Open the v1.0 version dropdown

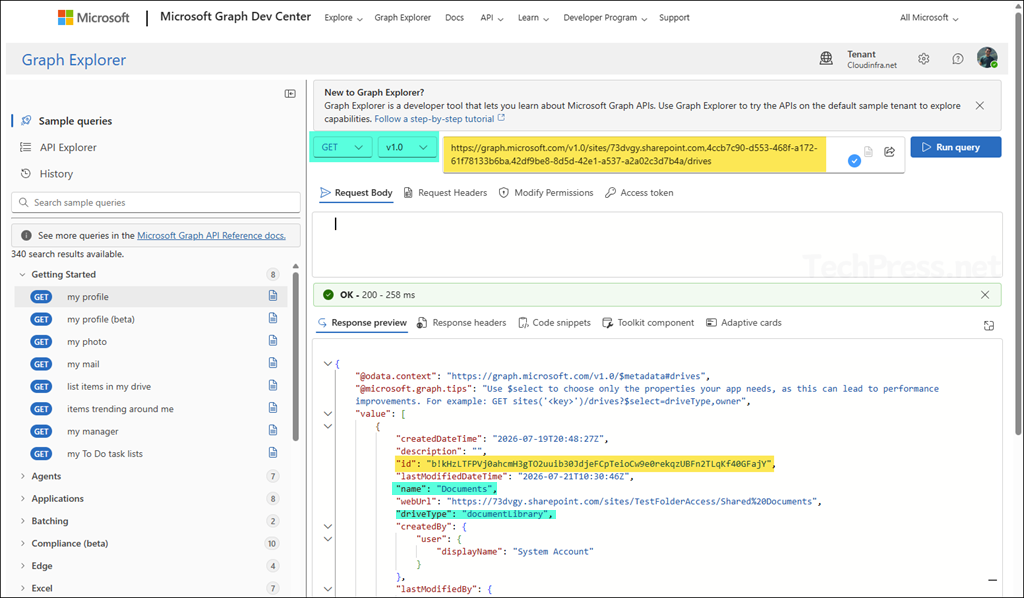(406, 148)
